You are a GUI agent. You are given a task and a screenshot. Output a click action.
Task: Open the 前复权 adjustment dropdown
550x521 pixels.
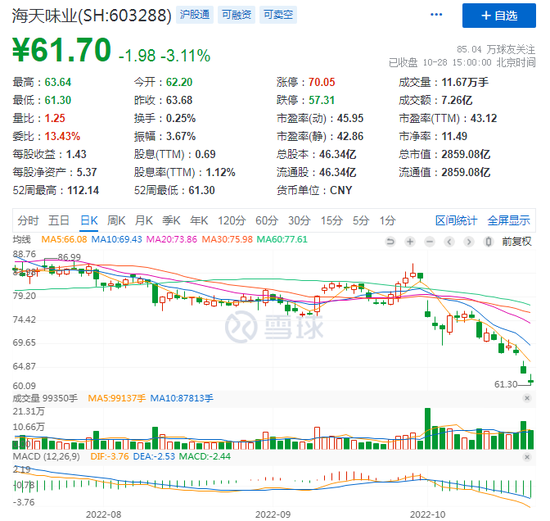516,242
